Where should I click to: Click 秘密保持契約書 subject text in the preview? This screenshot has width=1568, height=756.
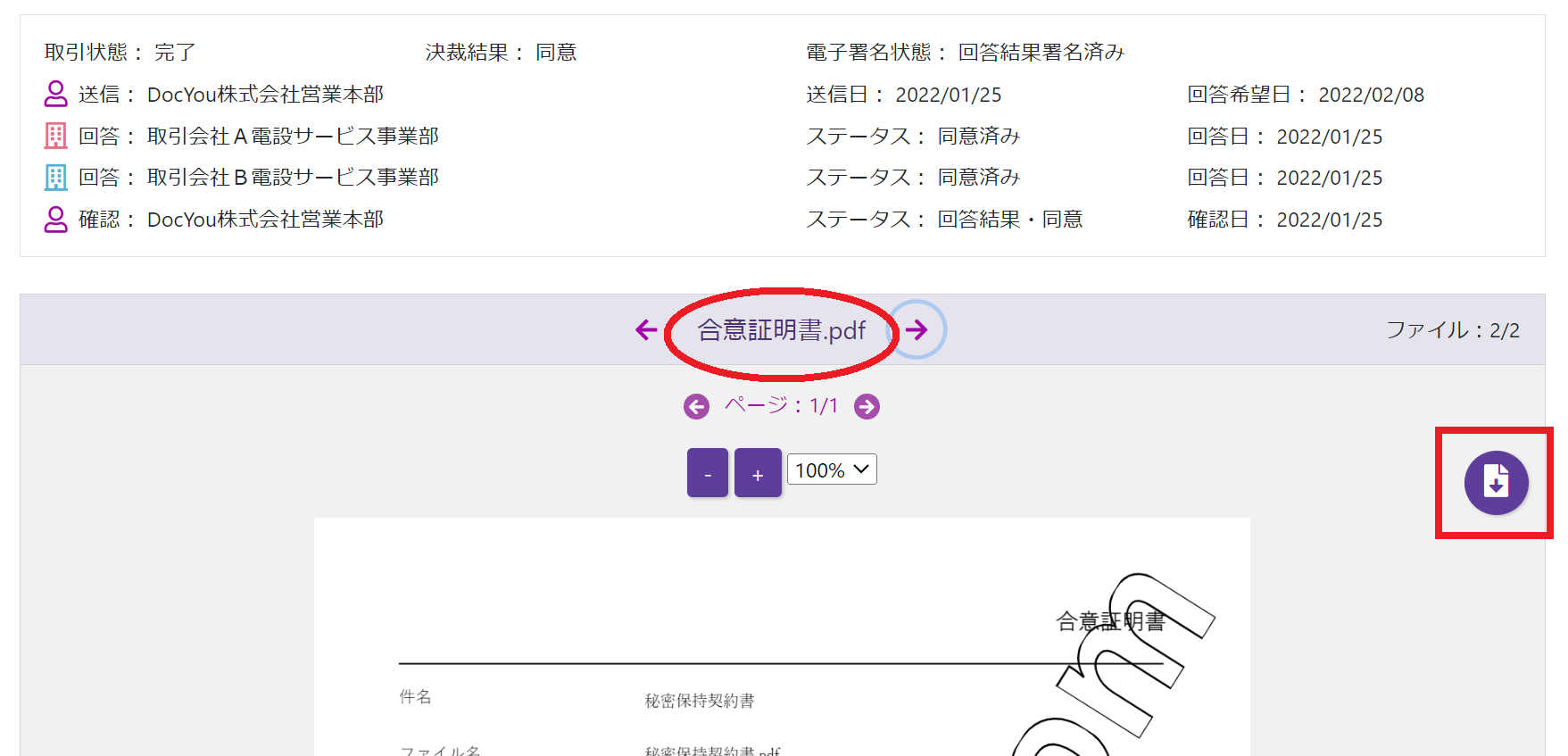tap(700, 701)
